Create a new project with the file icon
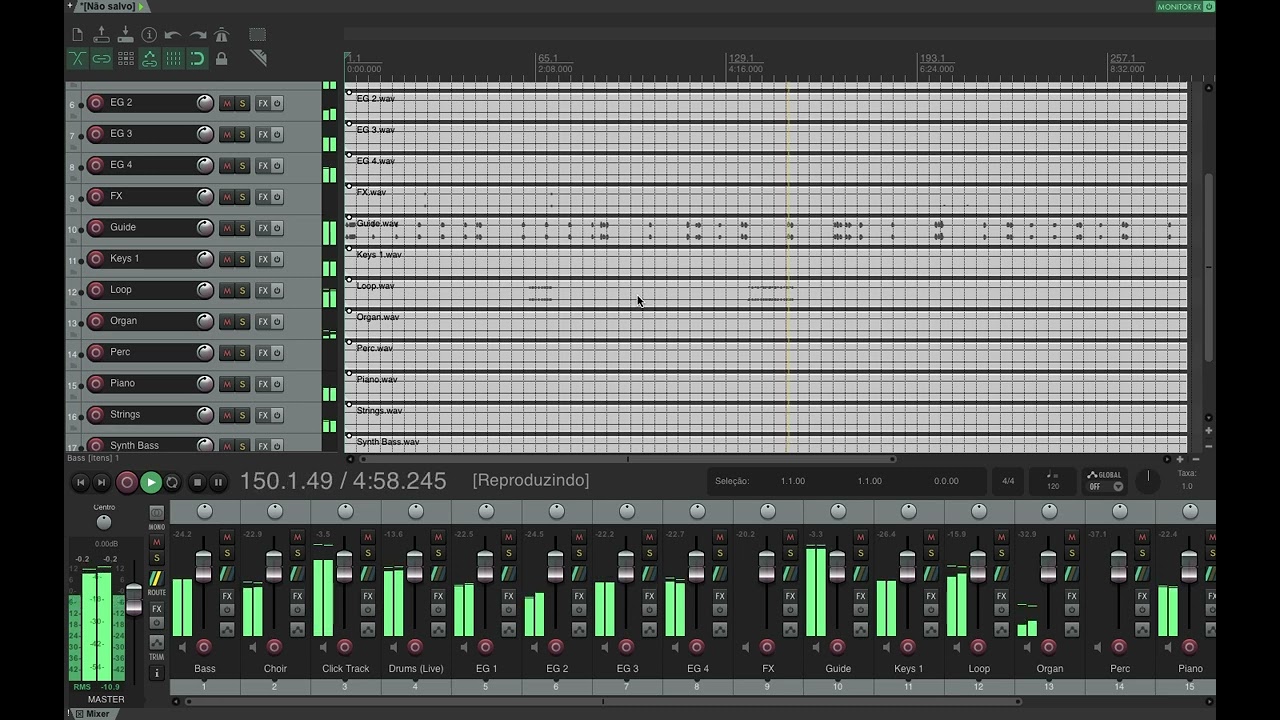1280x720 pixels. pos(77,35)
